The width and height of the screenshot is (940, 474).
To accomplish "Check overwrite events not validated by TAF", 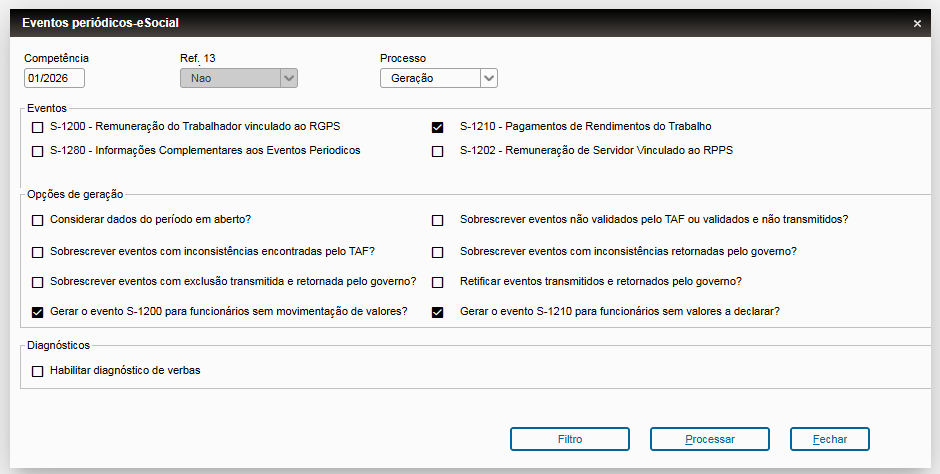I will (x=437, y=220).
